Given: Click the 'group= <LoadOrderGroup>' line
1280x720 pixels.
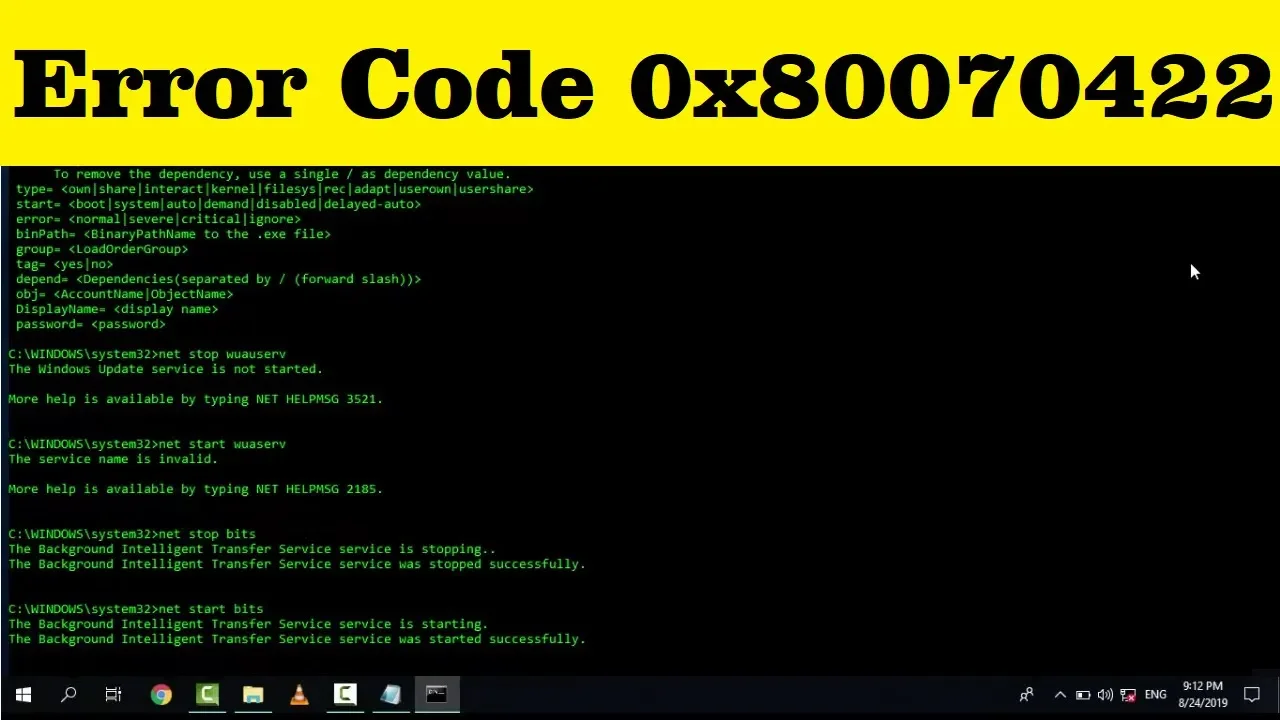Looking at the screenshot, I should pos(102,249).
